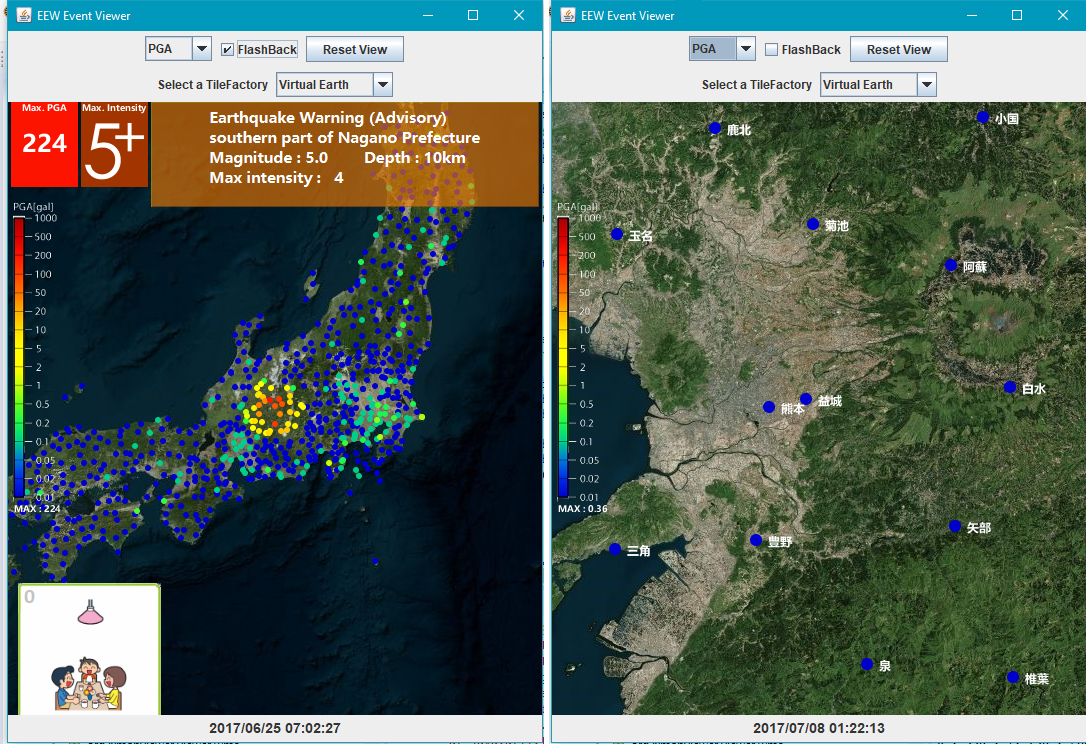Viewport: 1088px width, 744px height.
Task: Uncheck FlashBack in the left viewer
Action: pos(227,49)
